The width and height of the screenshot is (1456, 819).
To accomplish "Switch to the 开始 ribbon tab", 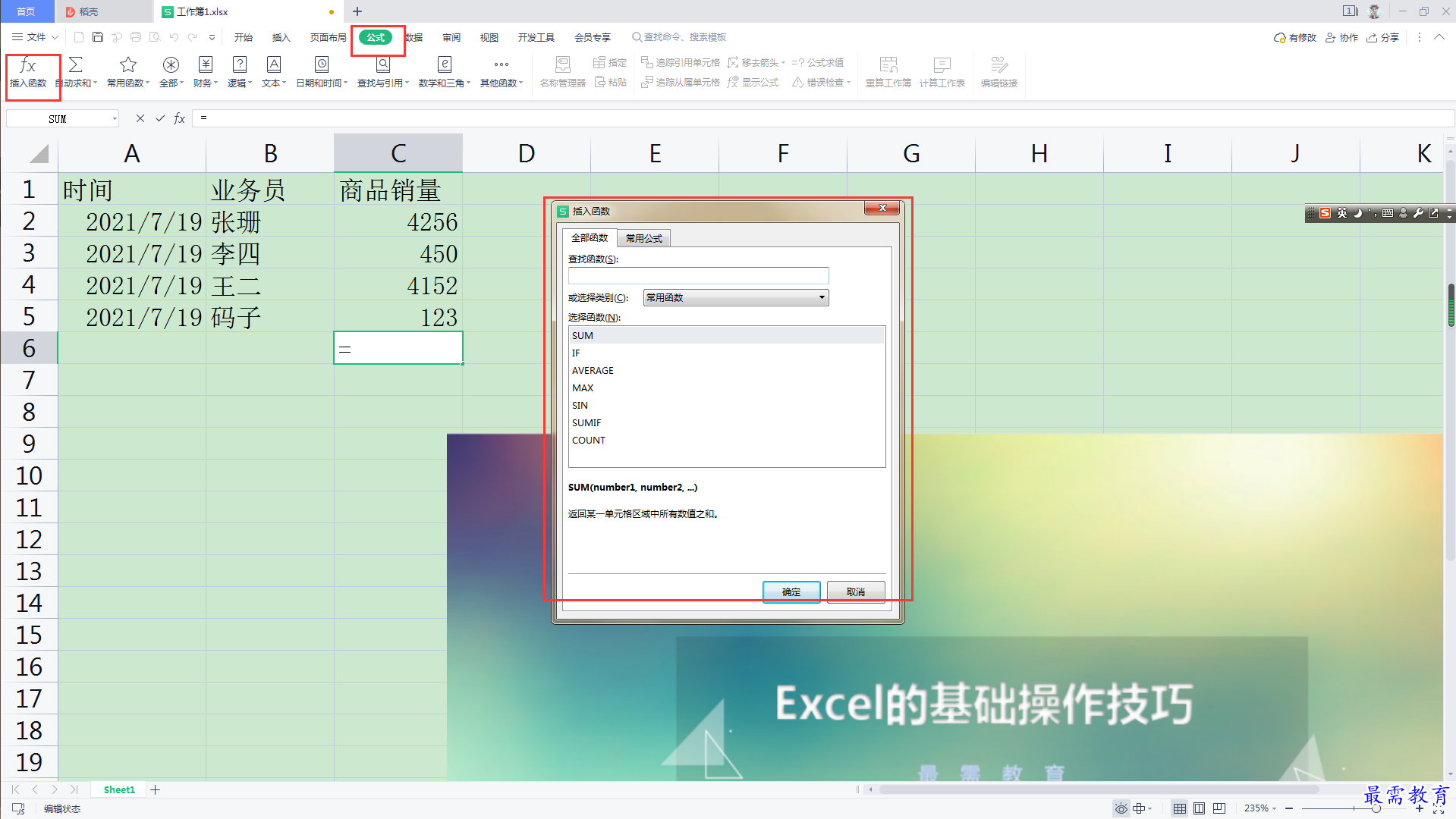I will coord(244,37).
